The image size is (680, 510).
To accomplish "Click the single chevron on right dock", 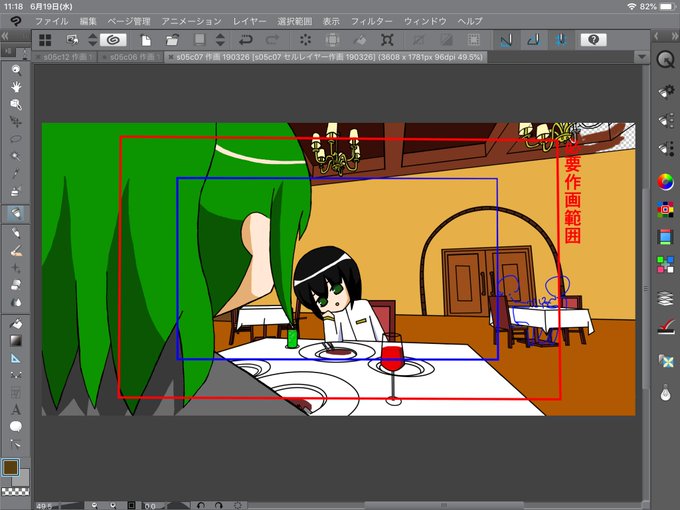I will [x=656, y=36].
